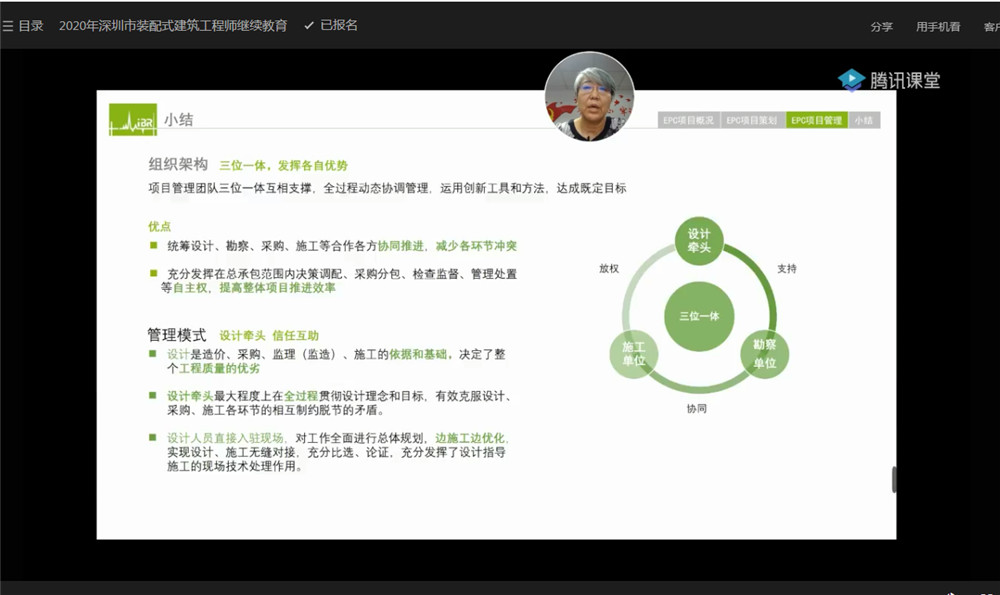1000x595 pixels.
Task: Click the 施工单位 circle in diagram
Action: [634, 354]
